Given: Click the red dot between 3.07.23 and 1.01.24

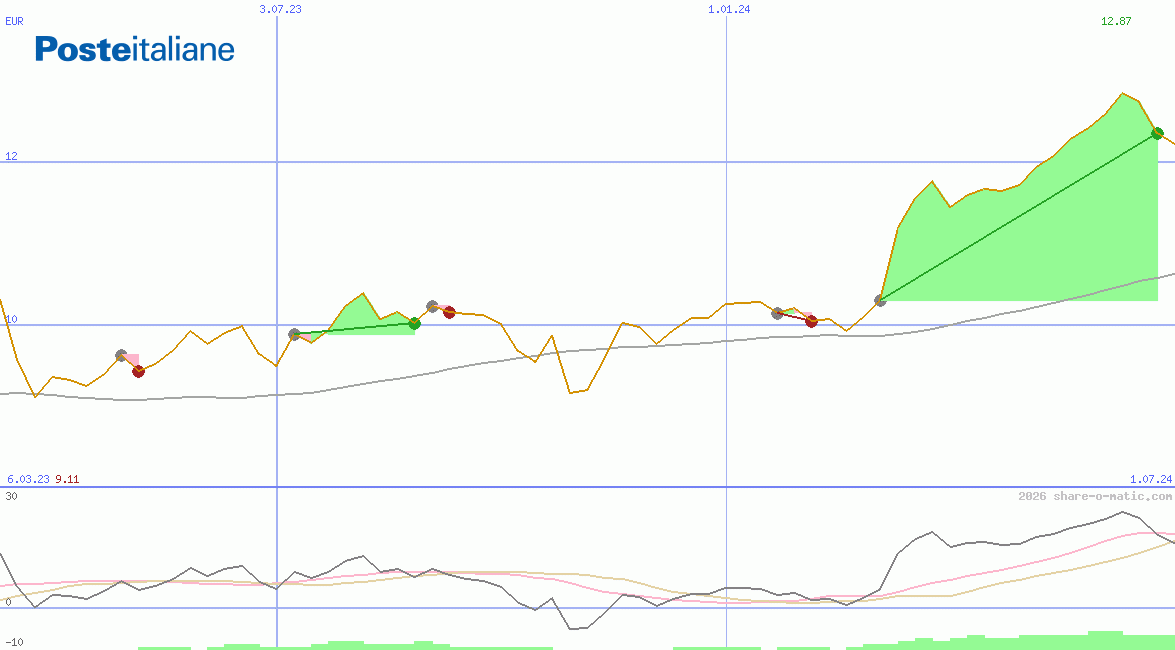Looking at the screenshot, I should pyautogui.click(x=449, y=312).
